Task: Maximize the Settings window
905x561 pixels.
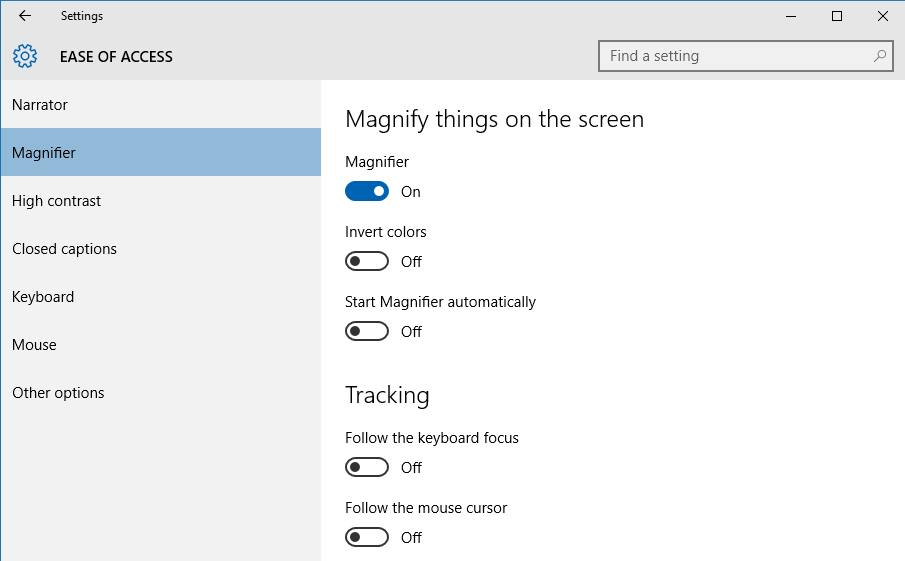Action: click(x=837, y=16)
